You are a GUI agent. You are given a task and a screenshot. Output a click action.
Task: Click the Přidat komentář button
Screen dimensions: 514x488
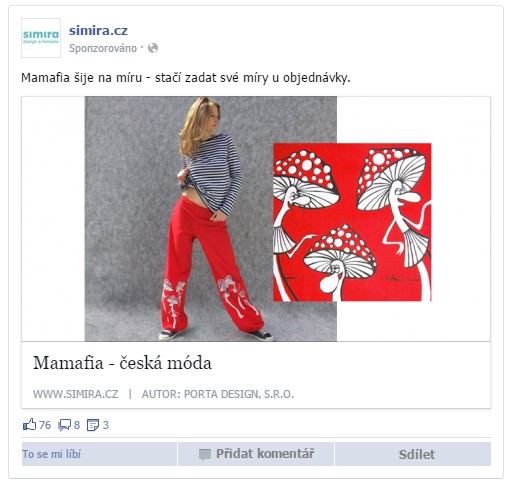pyautogui.click(x=256, y=454)
